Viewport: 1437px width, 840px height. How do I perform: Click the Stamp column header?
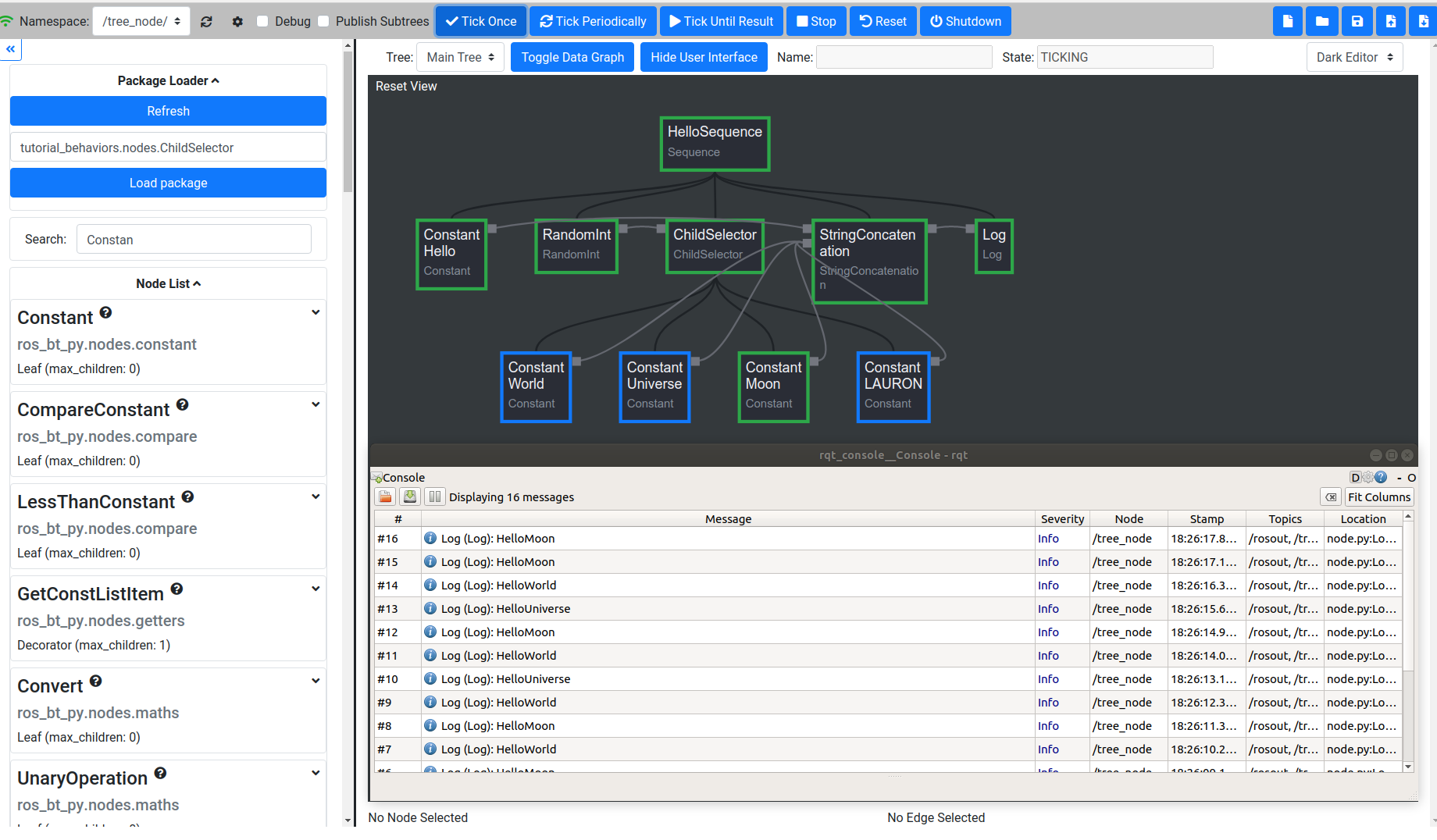pyautogui.click(x=1207, y=519)
